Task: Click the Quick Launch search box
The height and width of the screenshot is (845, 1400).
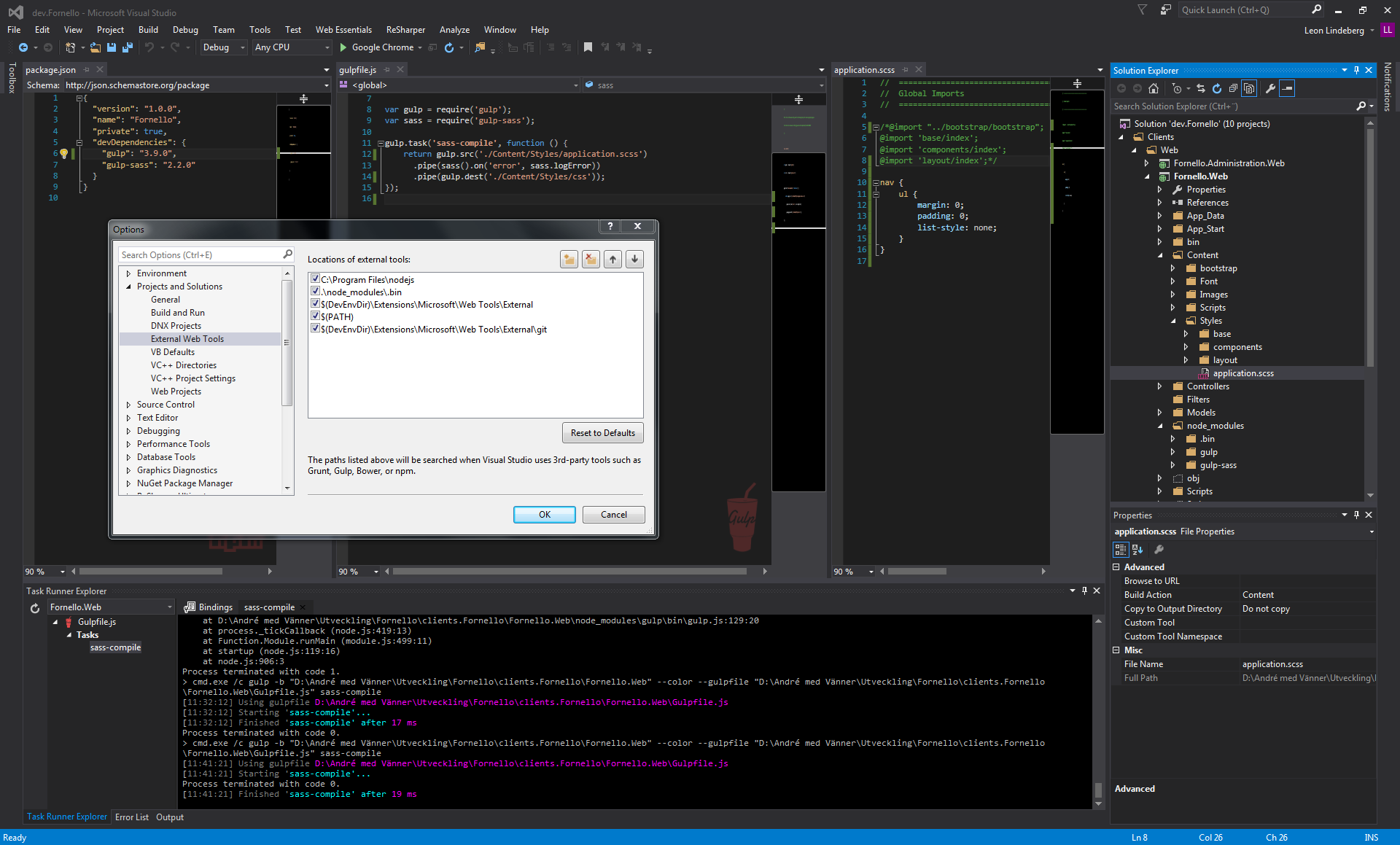Action: (x=1252, y=10)
